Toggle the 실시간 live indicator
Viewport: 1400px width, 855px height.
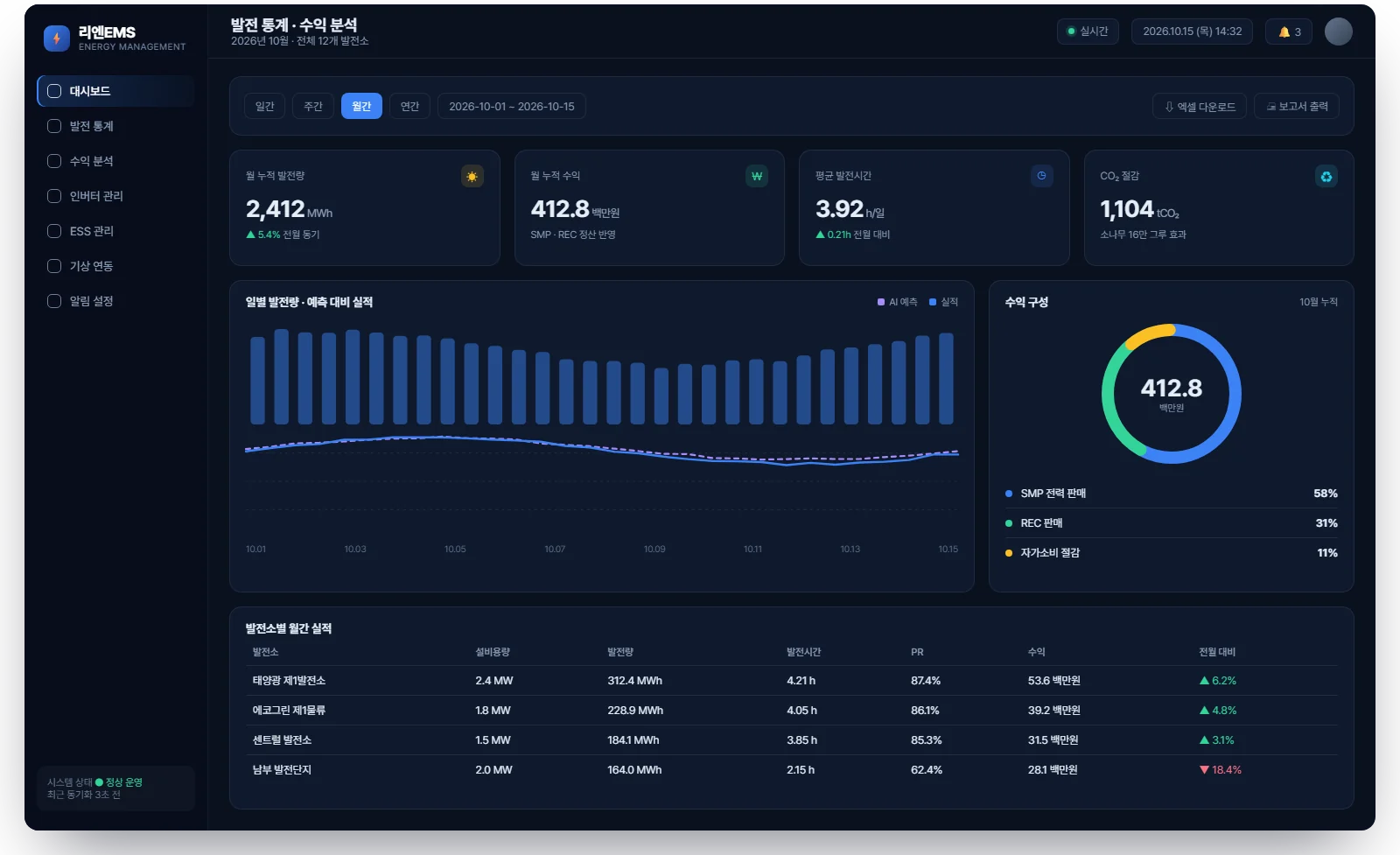click(x=1088, y=32)
